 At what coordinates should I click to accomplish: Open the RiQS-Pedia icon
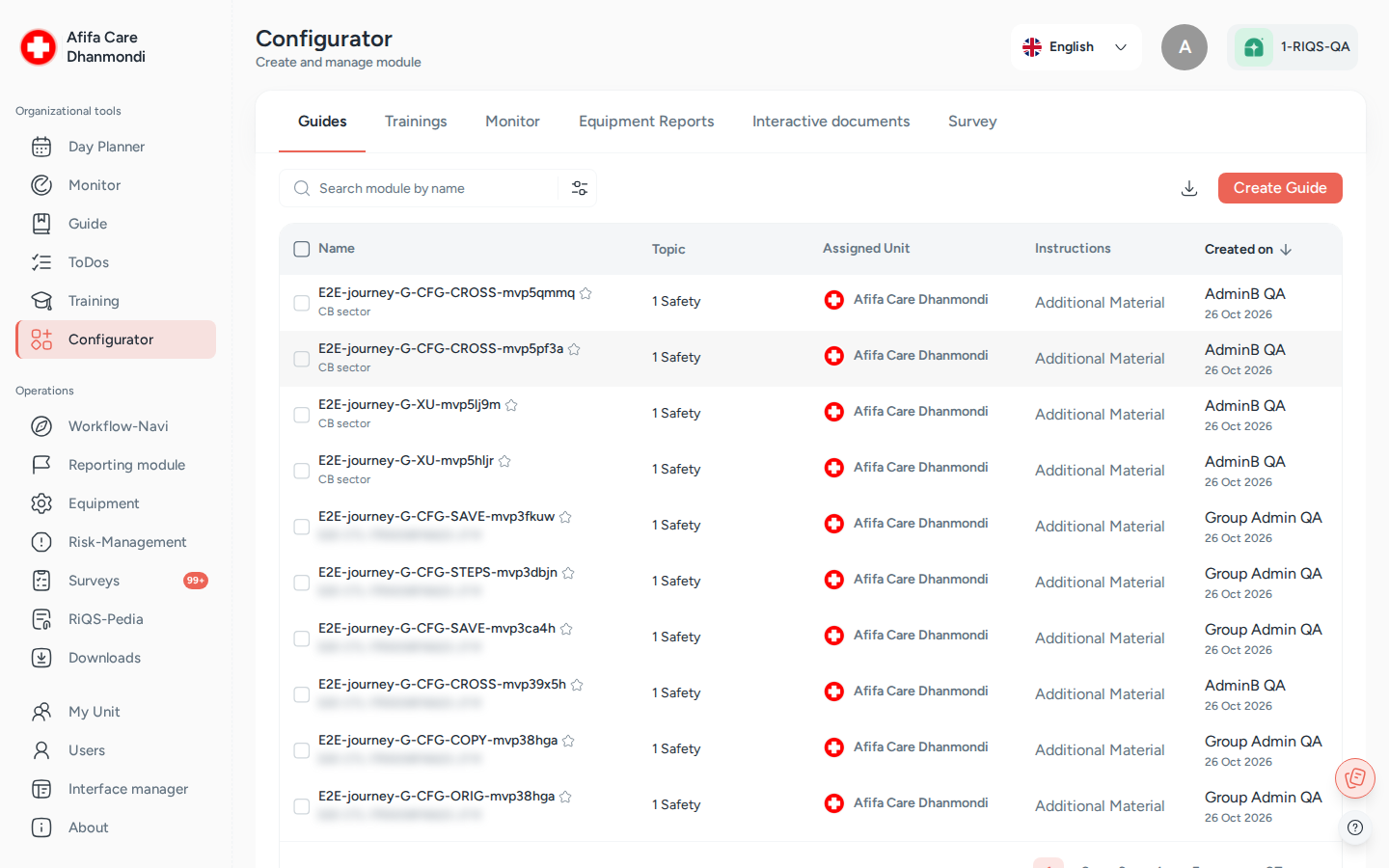(41, 619)
